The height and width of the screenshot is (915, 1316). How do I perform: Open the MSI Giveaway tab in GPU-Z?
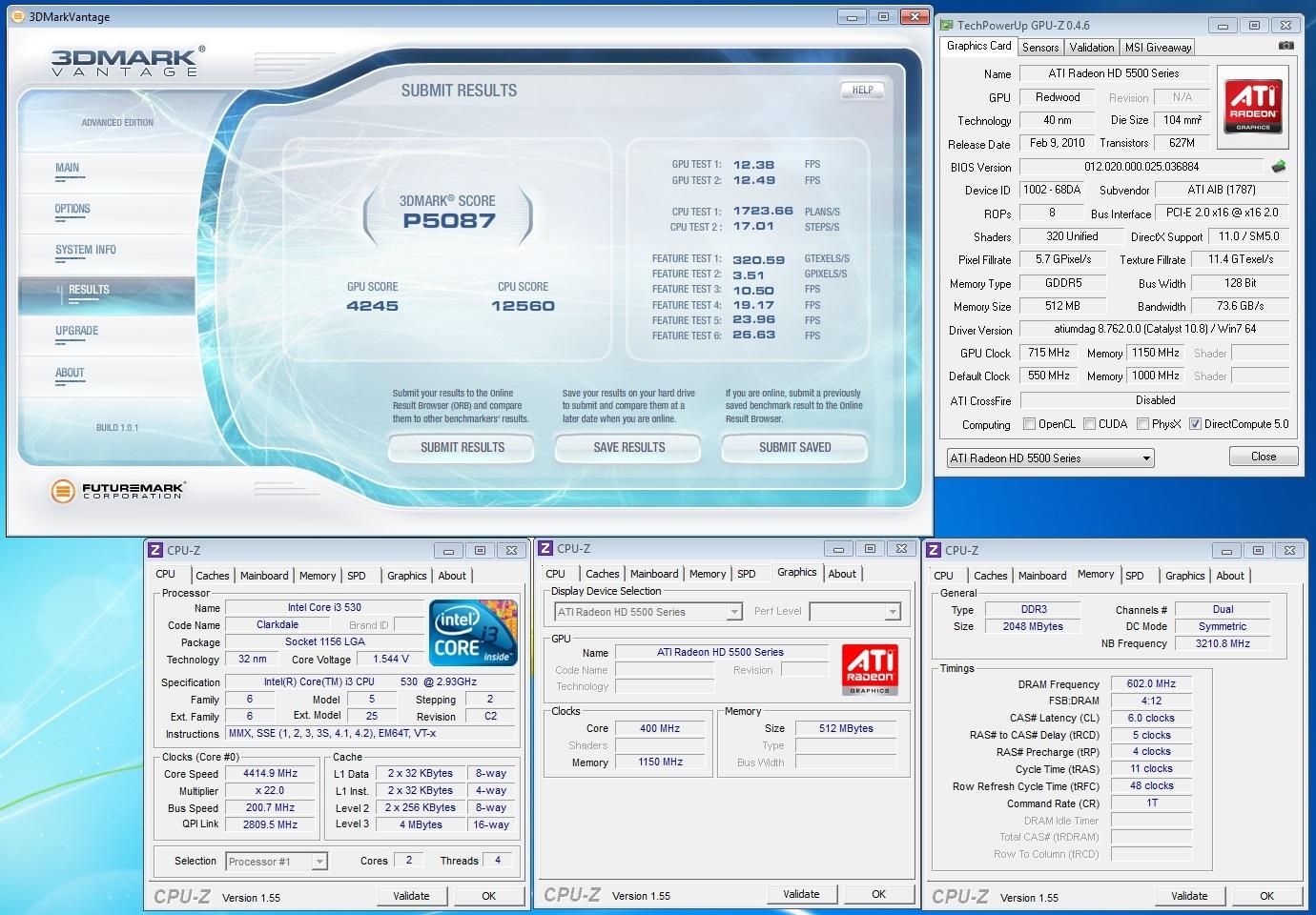point(1158,48)
